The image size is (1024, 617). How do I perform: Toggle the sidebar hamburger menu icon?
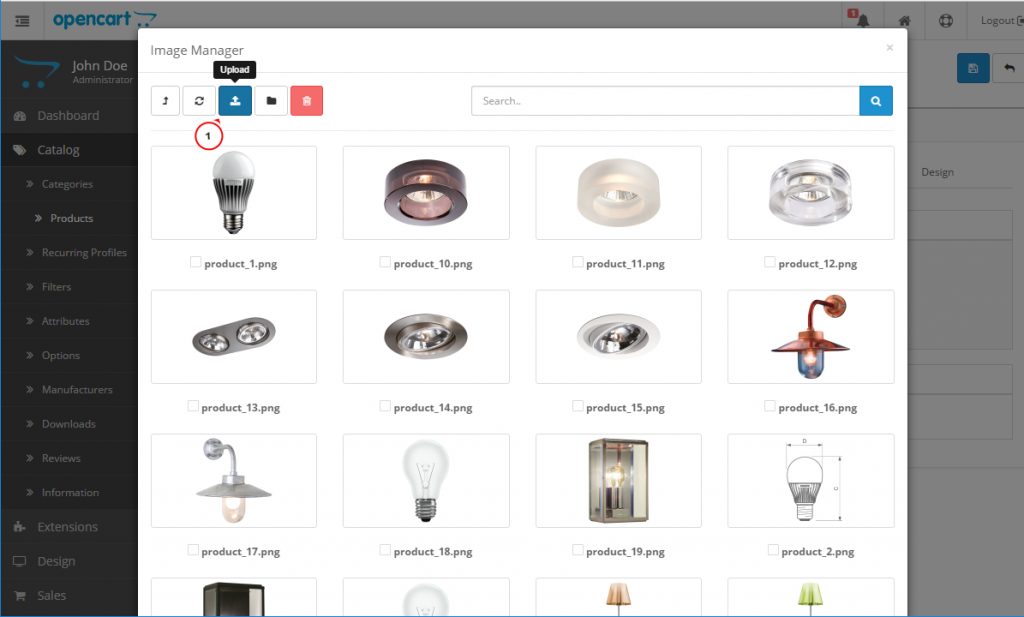tap(22, 21)
